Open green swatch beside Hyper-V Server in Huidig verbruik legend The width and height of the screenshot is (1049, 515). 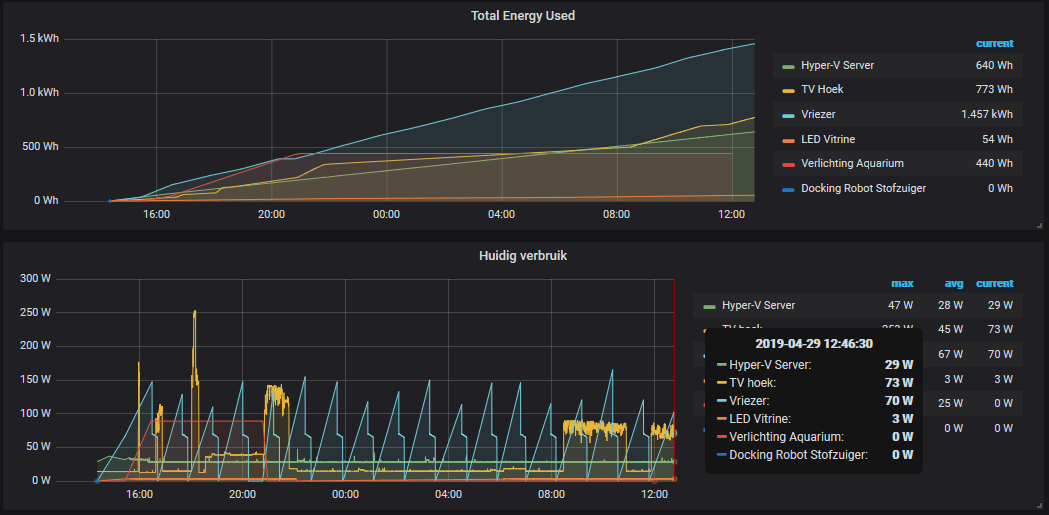[710, 307]
